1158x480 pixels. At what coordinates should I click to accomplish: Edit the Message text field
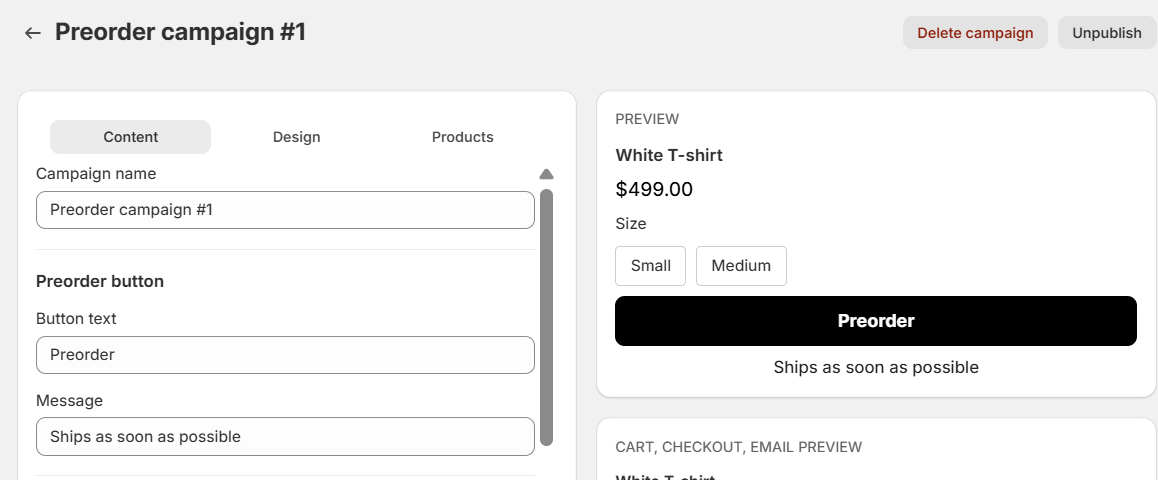coord(285,436)
